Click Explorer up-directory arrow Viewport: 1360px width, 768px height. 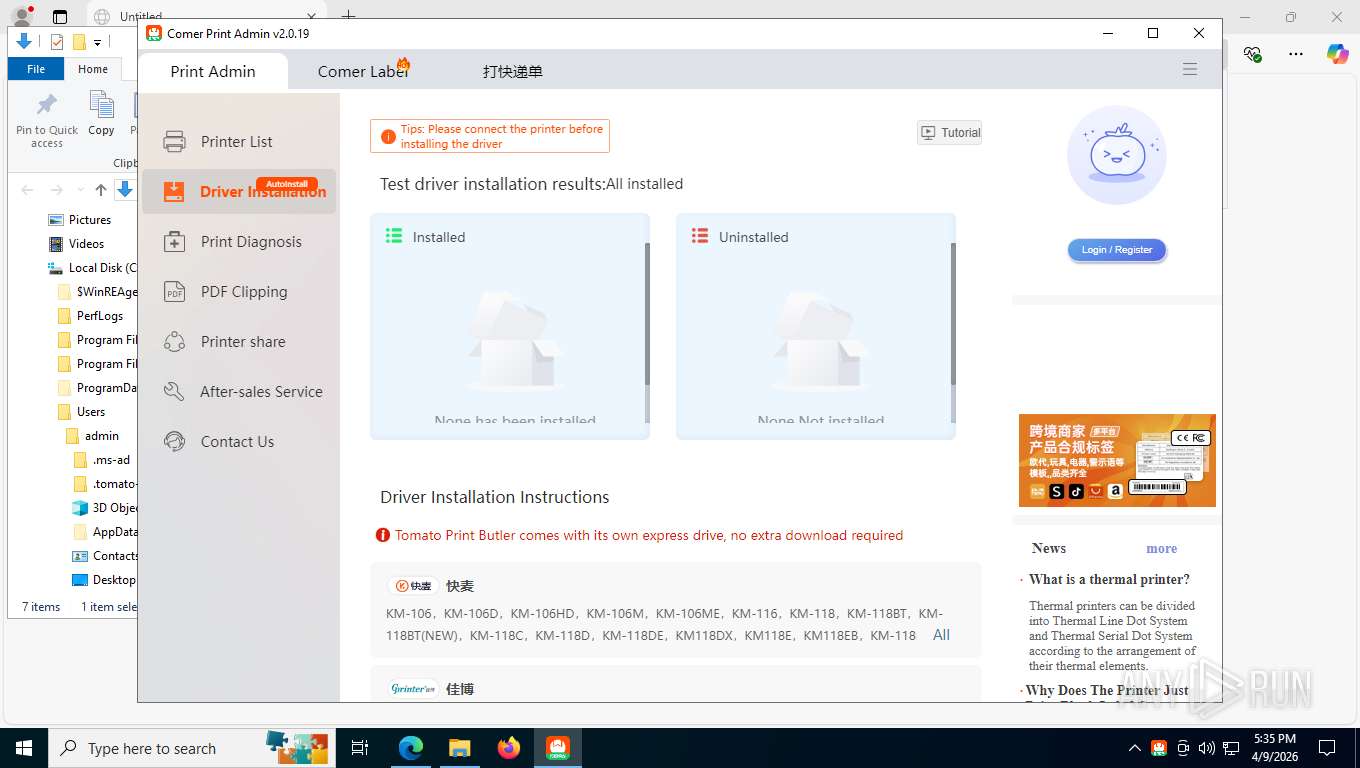[101, 190]
